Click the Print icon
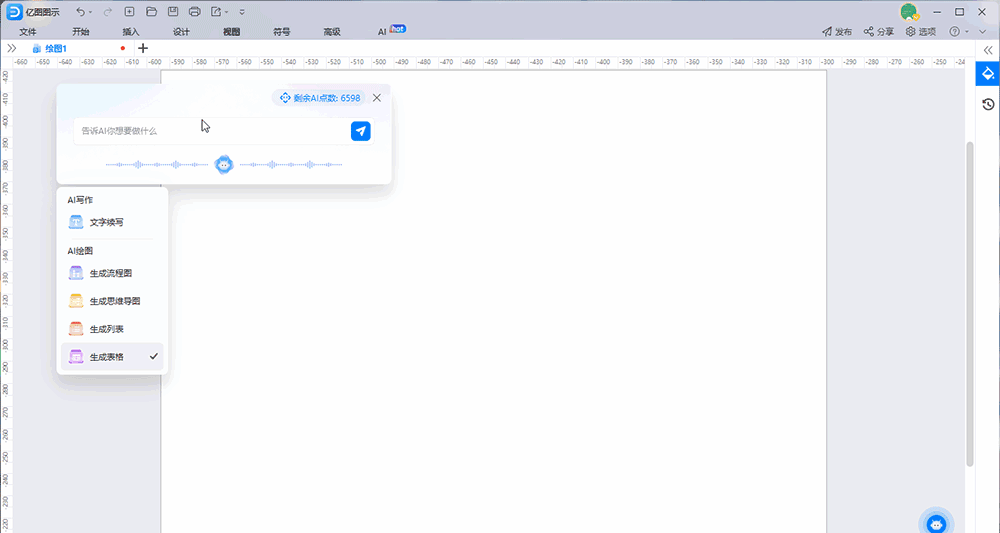This screenshot has width=1000, height=533. (195, 12)
